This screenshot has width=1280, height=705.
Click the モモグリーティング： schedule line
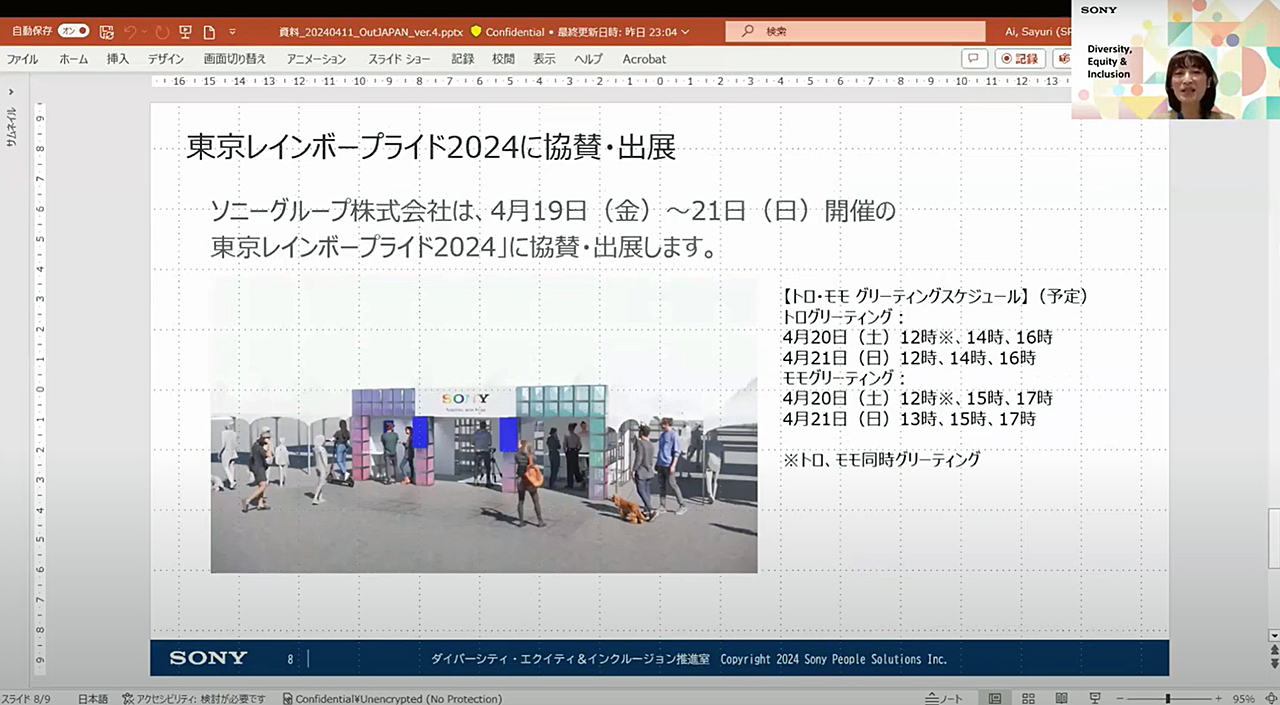(844, 378)
